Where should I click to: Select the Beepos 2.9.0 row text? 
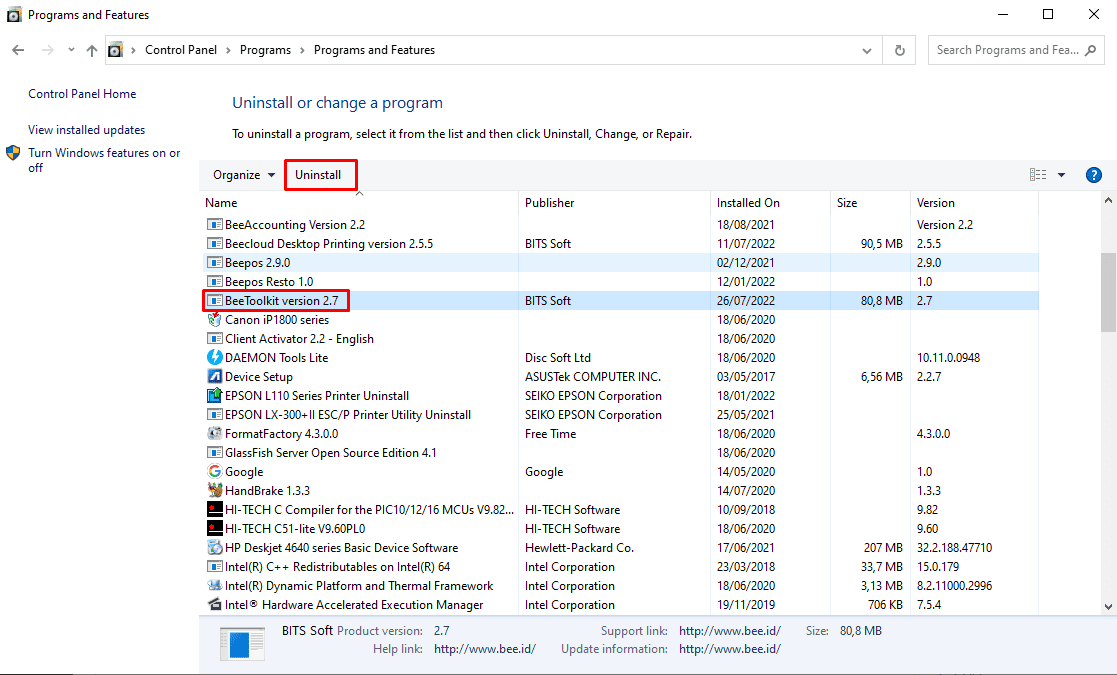pyautogui.click(x=257, y=263)
